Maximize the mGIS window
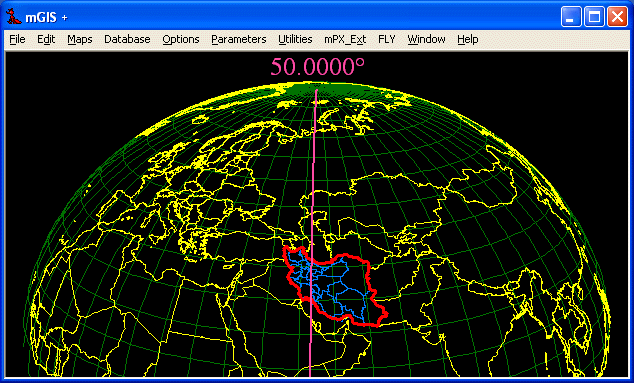 [594, 17]
